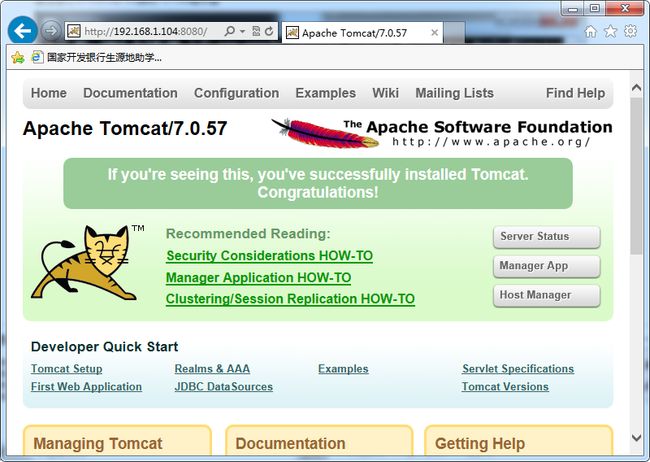The height and width of the screenshot is (462, 650).
Task: Open a new blank tab
Action: point(454,32)
